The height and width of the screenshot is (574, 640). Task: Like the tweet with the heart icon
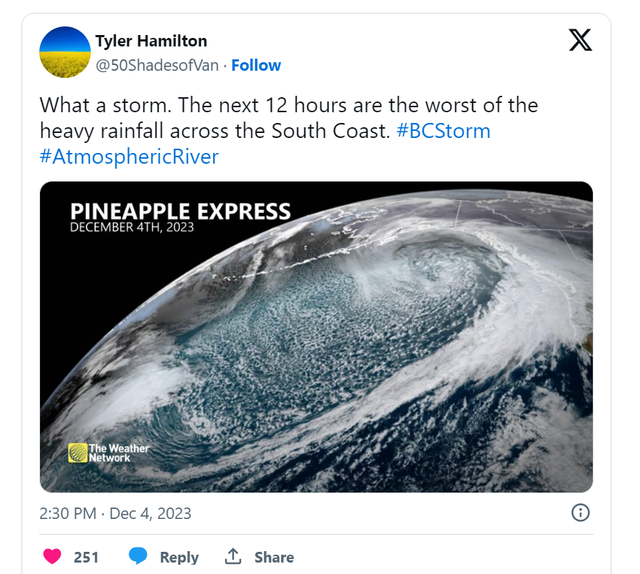click(x=52, y=556)
